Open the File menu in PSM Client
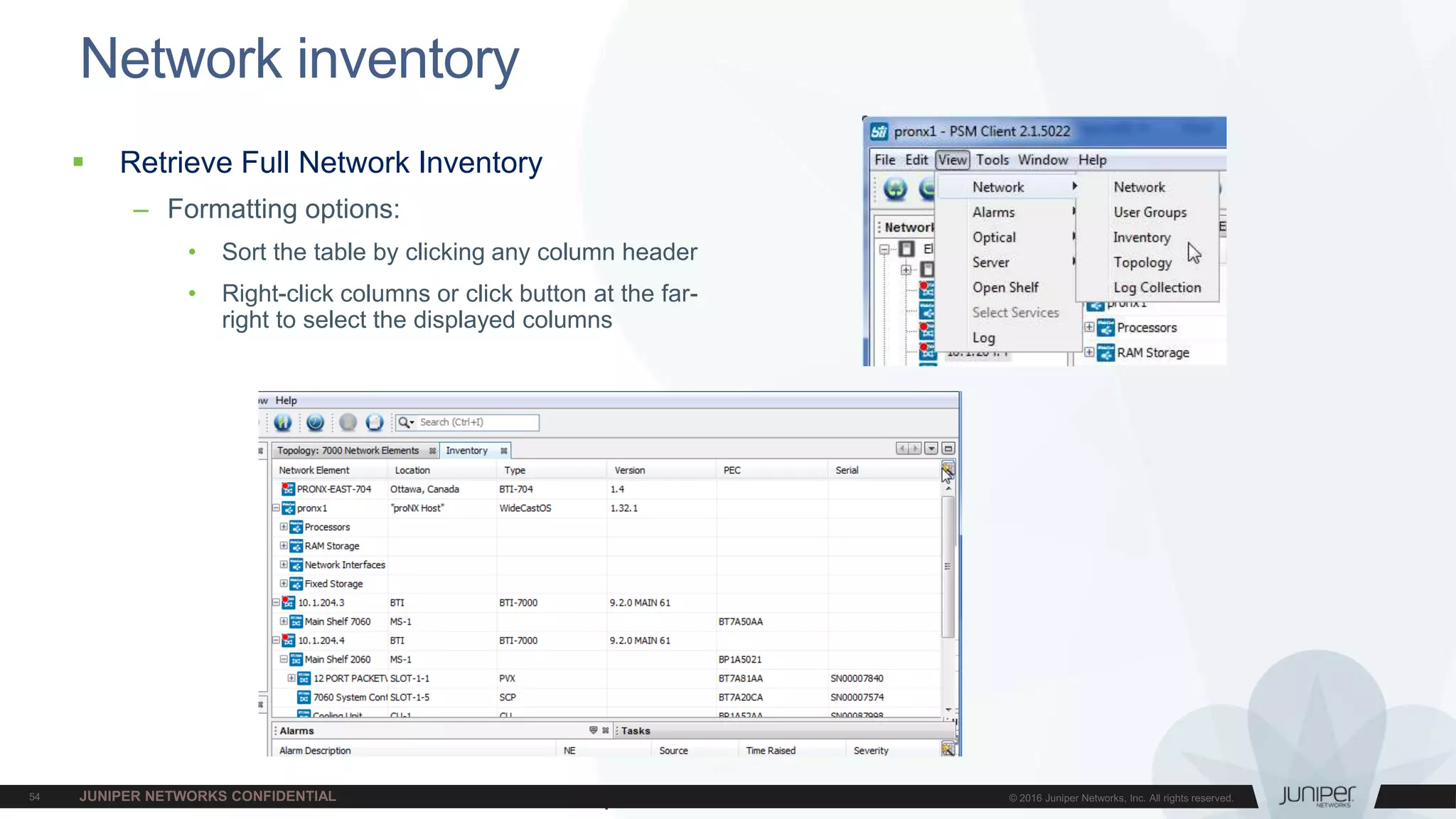 point(884,160)
